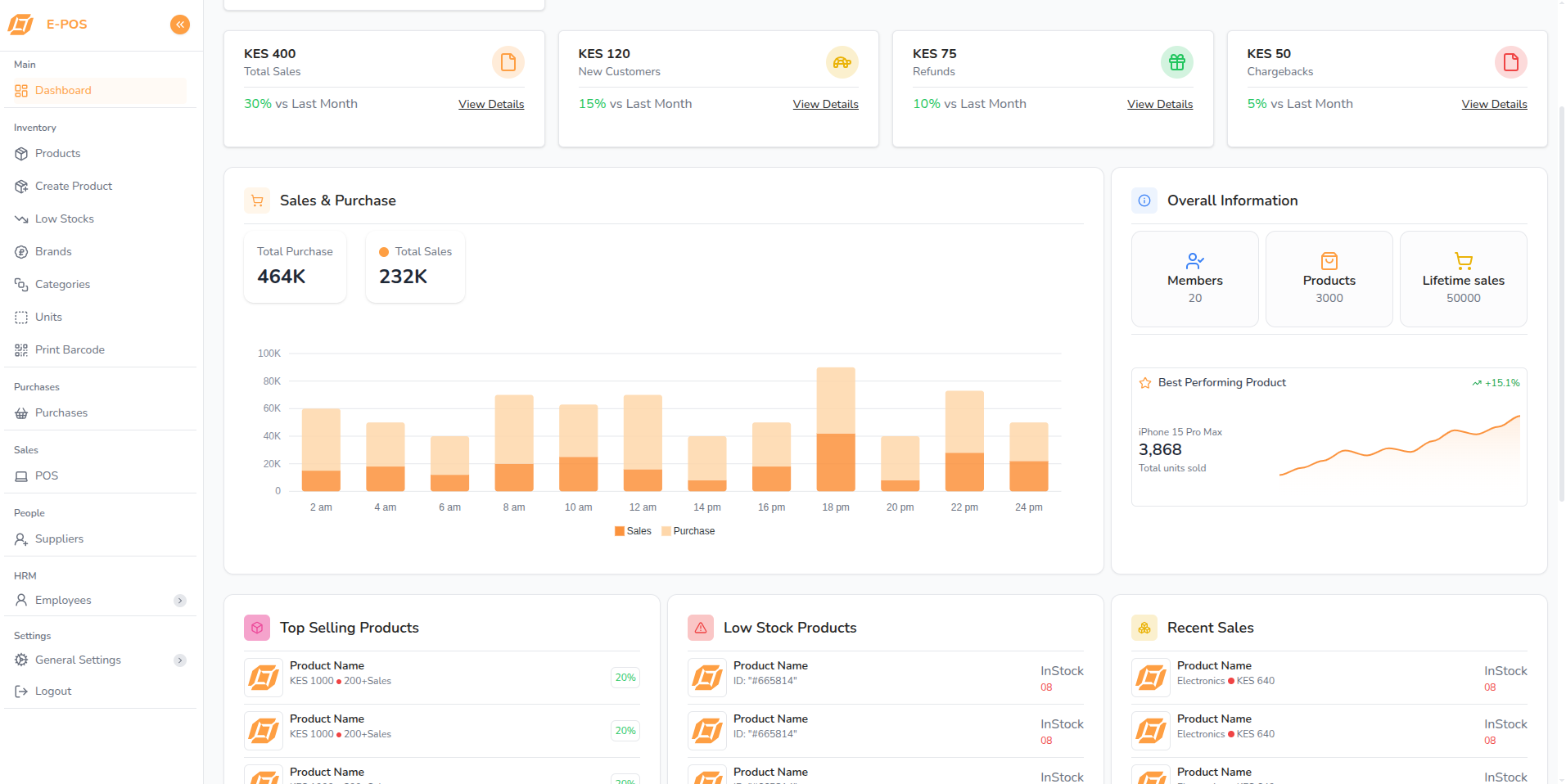Click Sales & Purchase cart icon
1566x784 pixels.
(257, 201)
